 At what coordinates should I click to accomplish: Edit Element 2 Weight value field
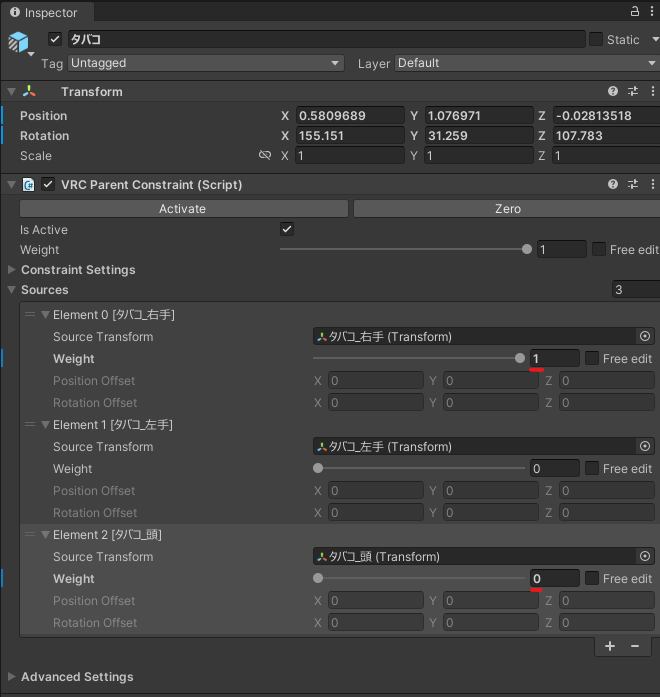click(x=555, y=578)
